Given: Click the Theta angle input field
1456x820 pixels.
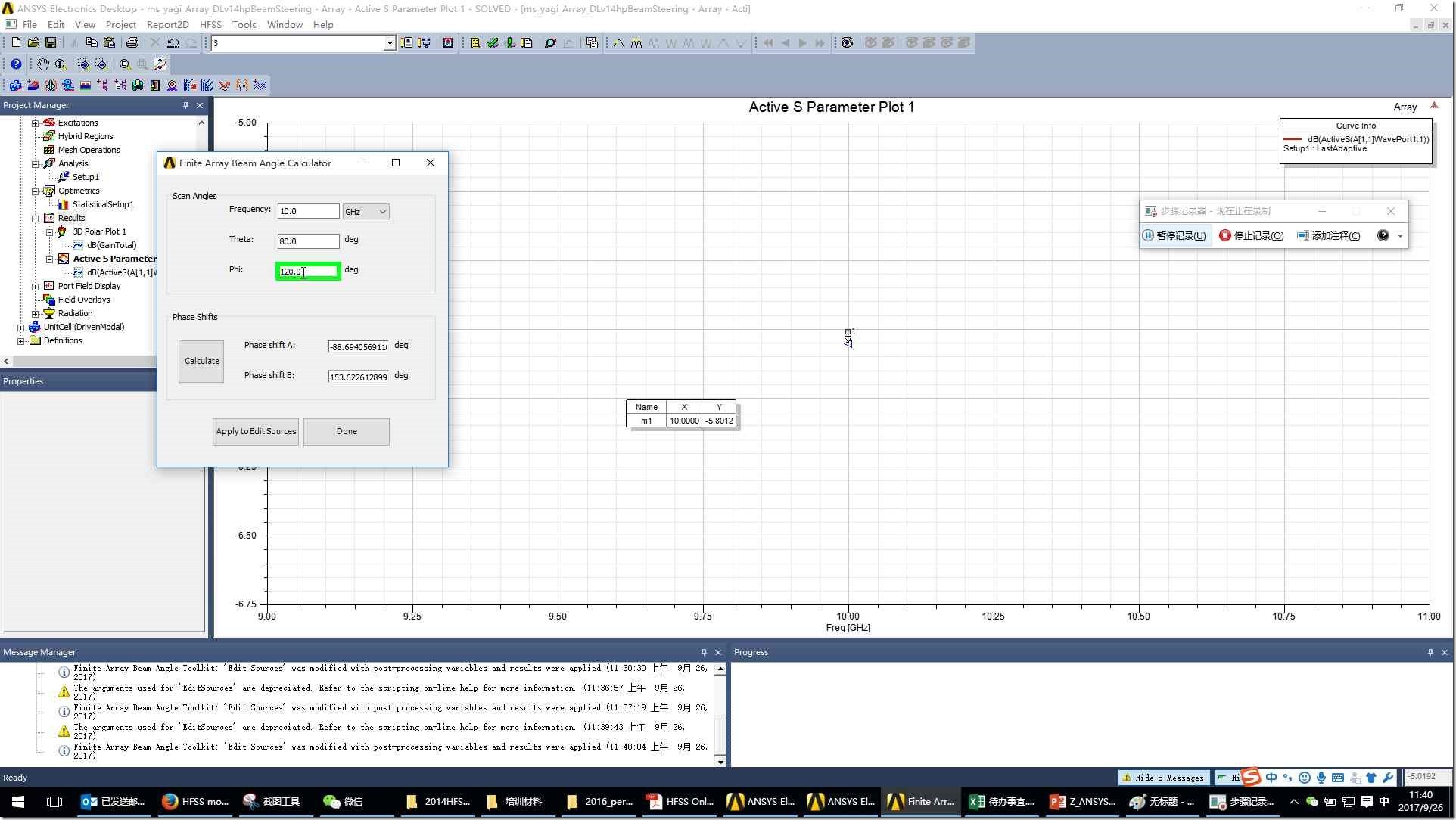Looking at the screenshot, I should click(308, 241).
